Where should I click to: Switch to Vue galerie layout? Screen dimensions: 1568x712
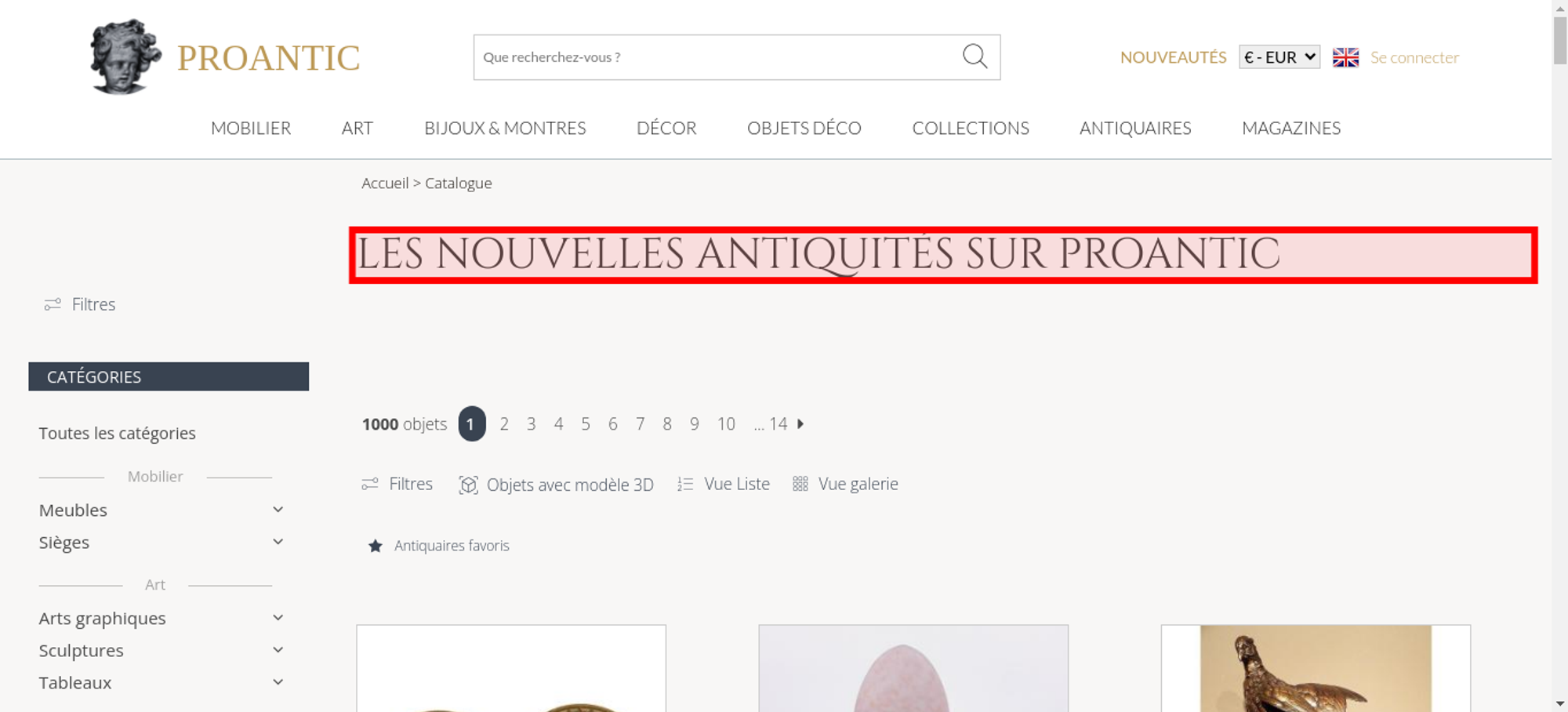point(845,484)
